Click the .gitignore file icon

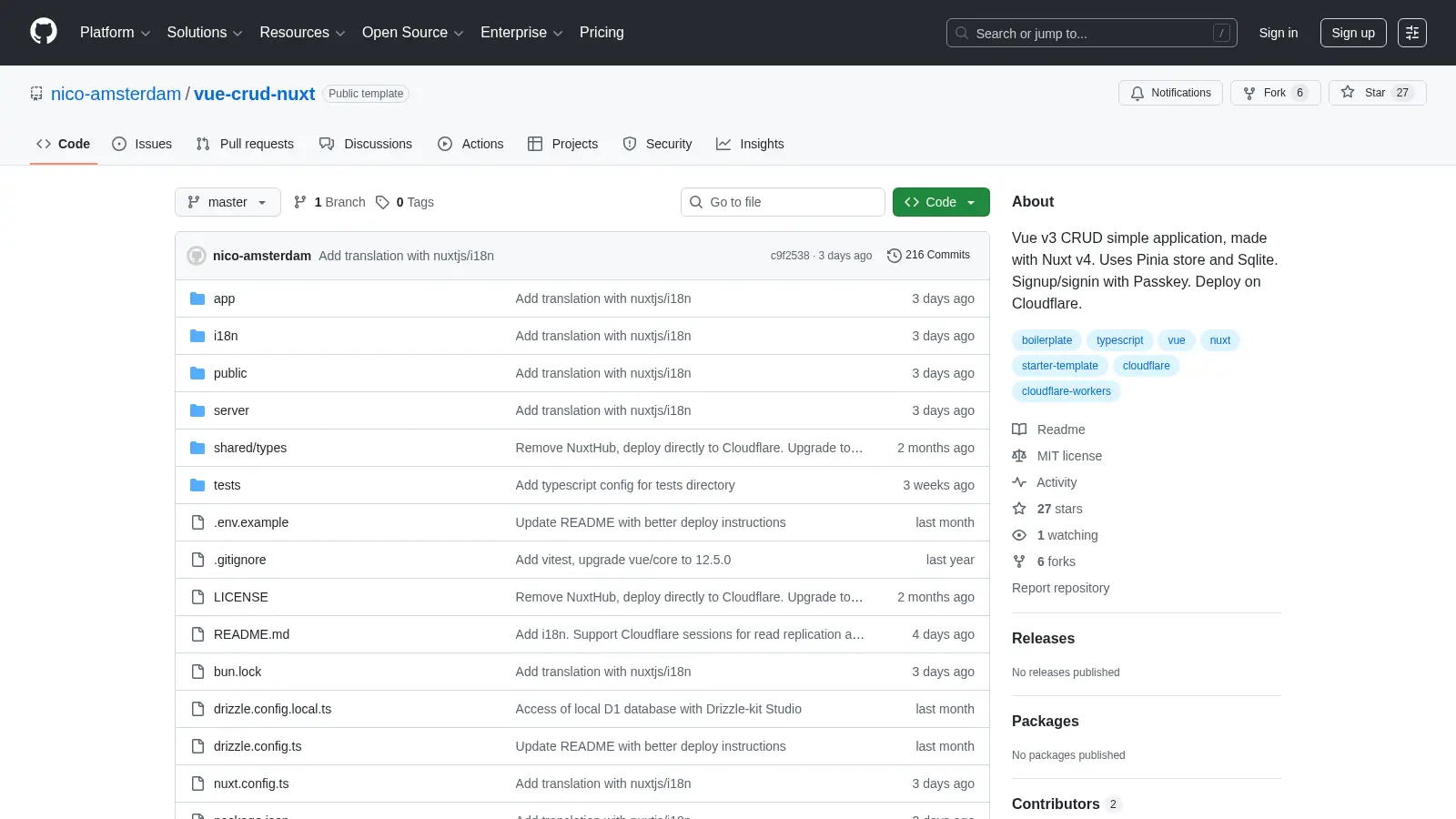point(197,560)
